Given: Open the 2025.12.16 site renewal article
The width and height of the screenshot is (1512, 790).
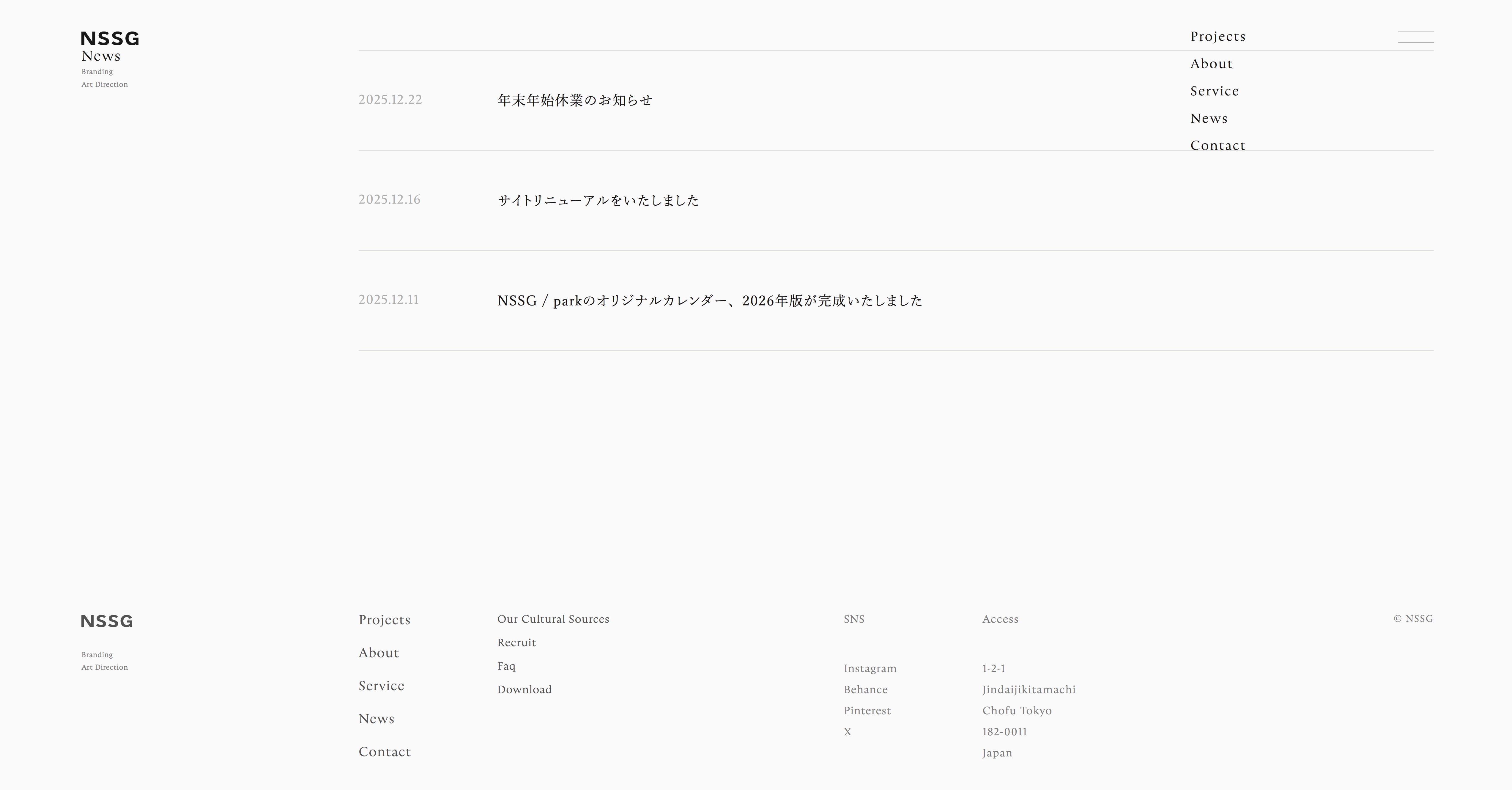Looking at the screenshot, I should 598,201.
